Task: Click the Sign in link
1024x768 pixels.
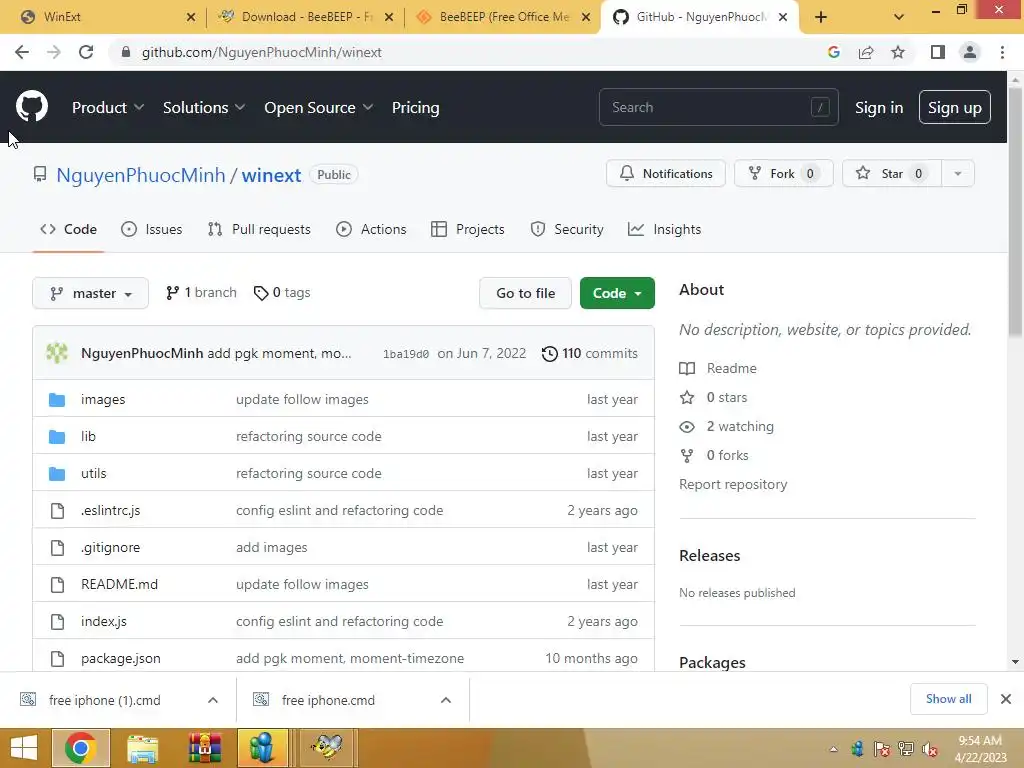Action: (x=879, y=108)
